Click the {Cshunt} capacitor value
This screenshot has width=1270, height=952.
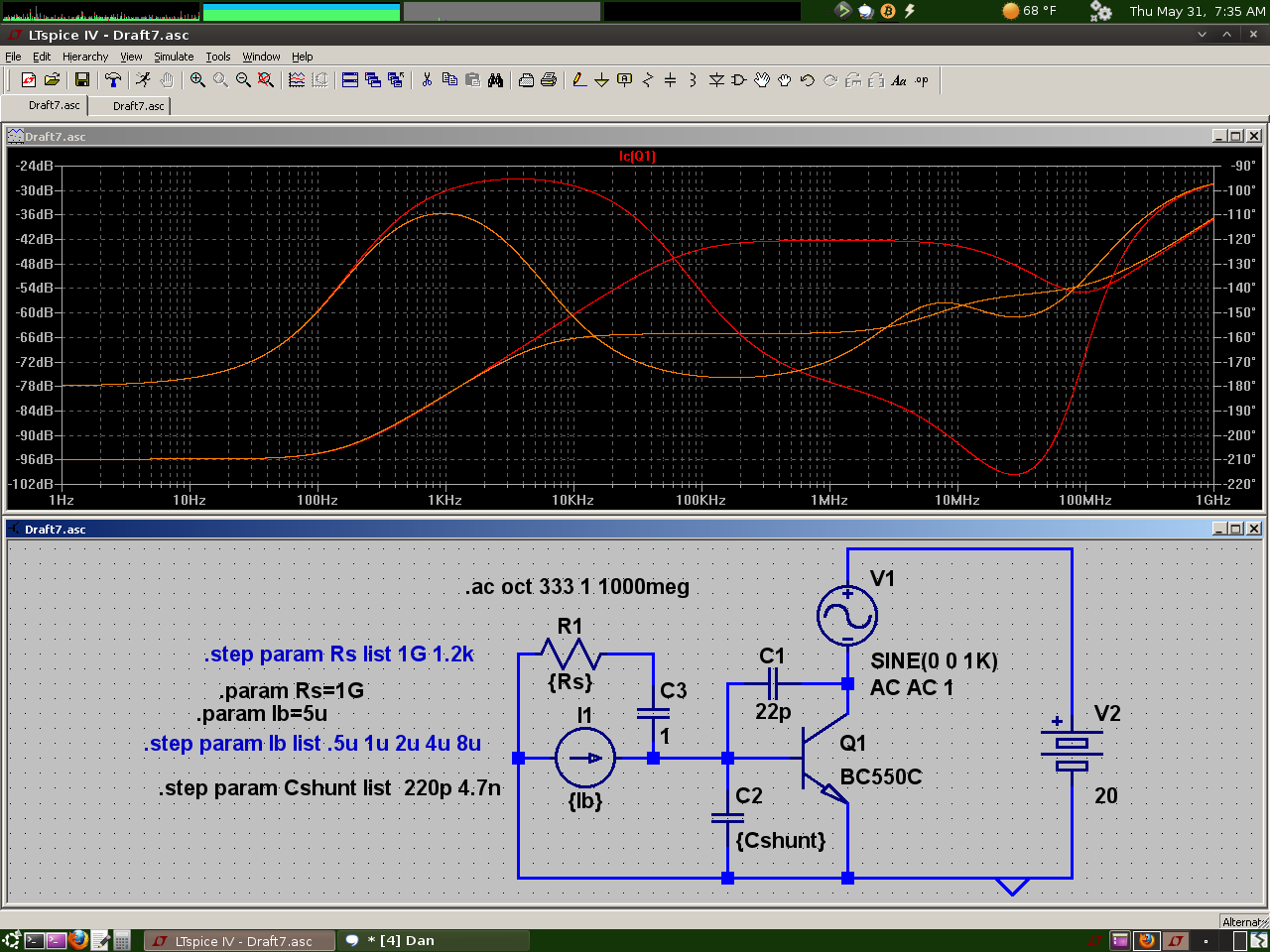pos(781,841)
